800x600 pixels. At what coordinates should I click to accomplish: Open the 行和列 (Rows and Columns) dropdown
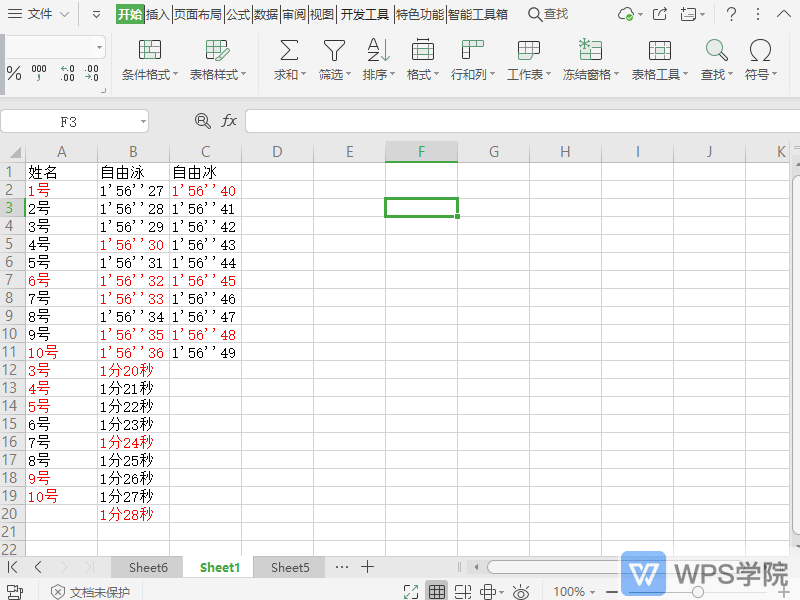point(471,75)
